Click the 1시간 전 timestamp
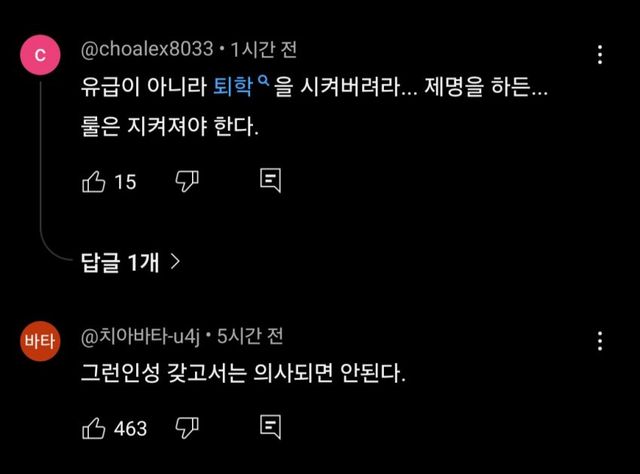 (x=264, y=49)
